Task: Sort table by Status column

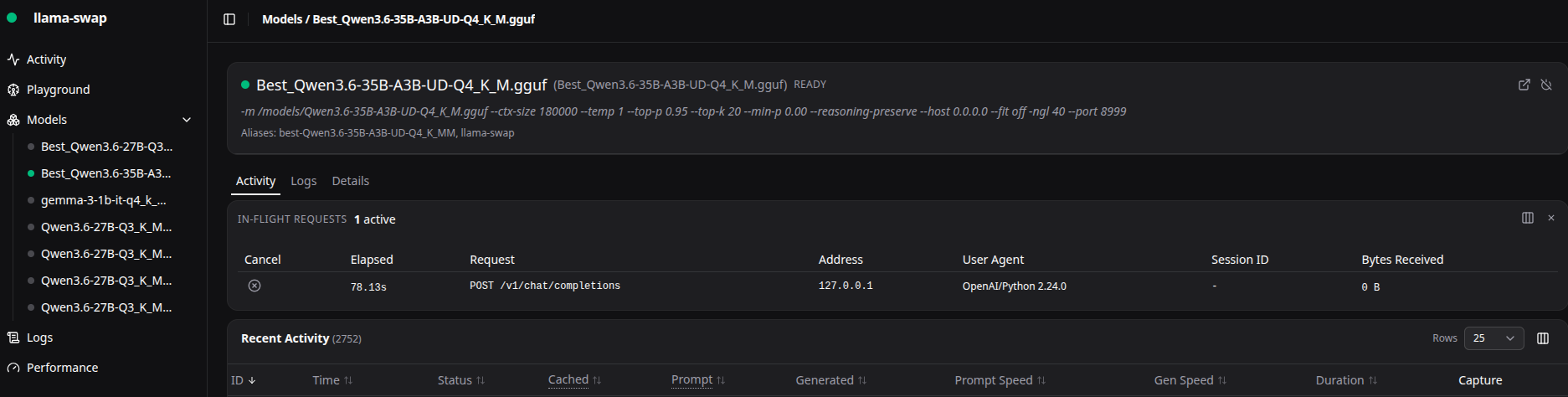Action: click(461, 380)
